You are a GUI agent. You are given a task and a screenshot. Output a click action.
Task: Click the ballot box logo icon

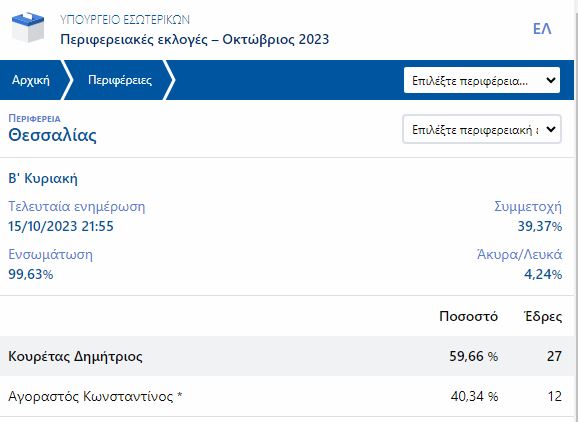point(28,28)
